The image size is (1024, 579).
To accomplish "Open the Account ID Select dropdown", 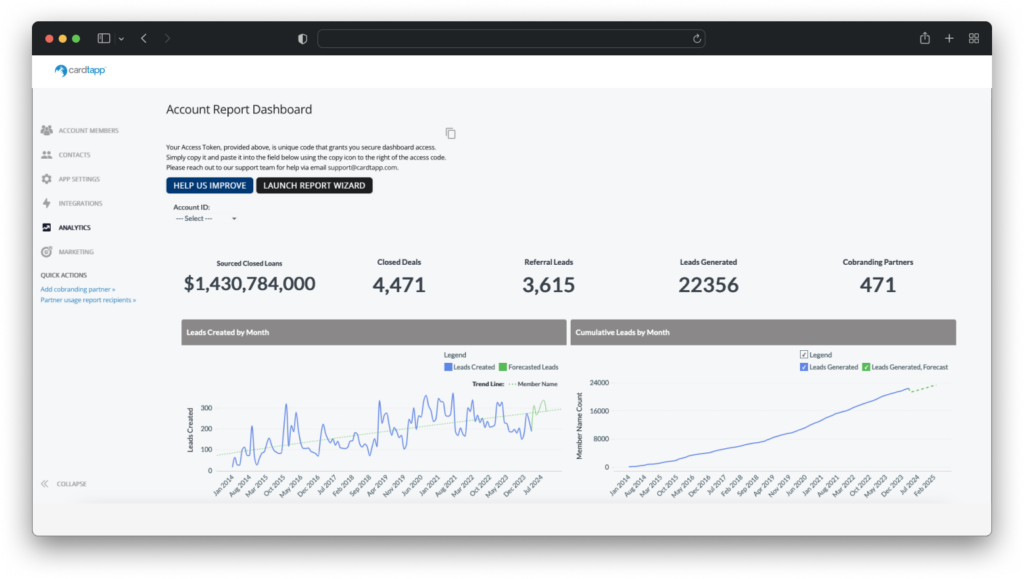I will pyautogui.click(x=205, y=218).
